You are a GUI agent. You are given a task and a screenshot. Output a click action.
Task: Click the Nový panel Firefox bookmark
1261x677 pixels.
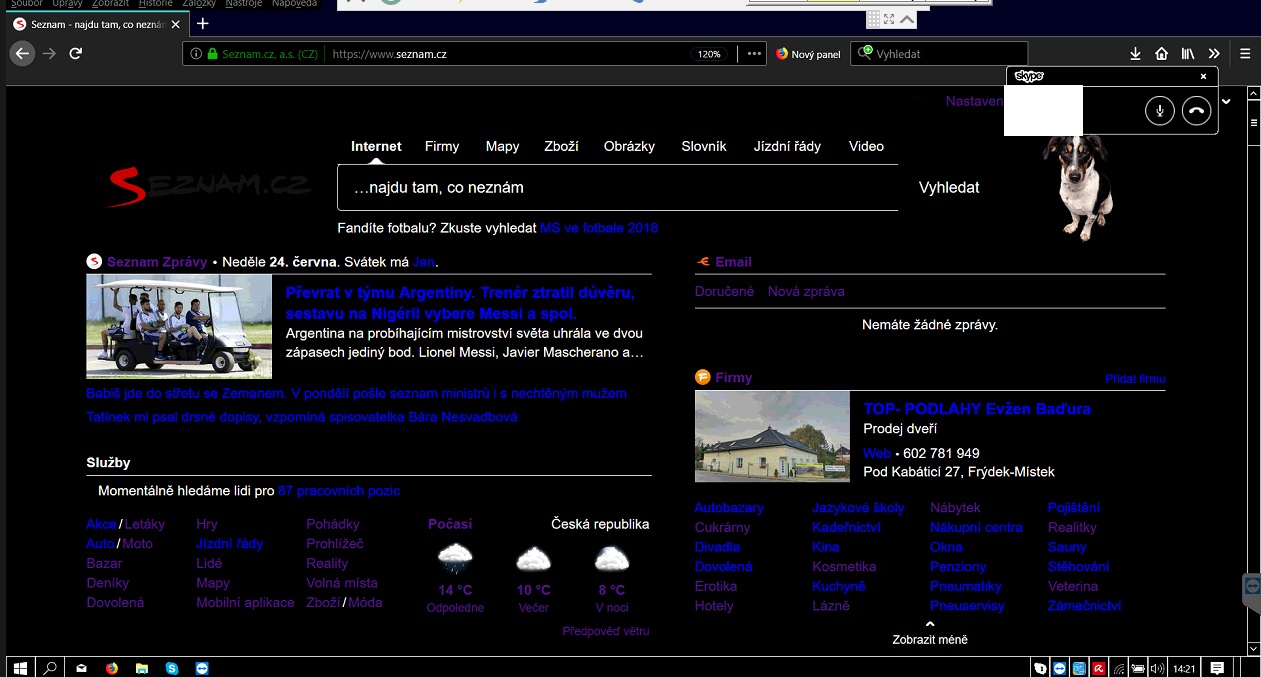pyautogui.click(x=808, y=54)
